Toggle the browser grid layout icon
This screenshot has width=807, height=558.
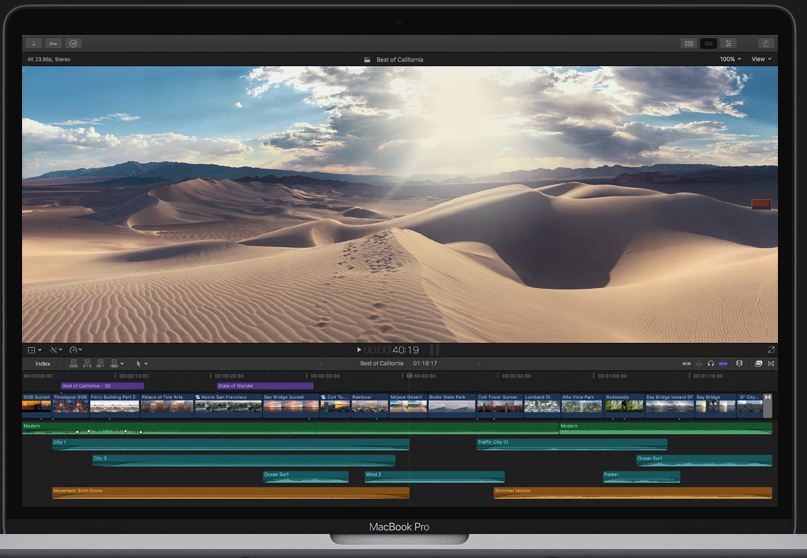click(689, 44)
